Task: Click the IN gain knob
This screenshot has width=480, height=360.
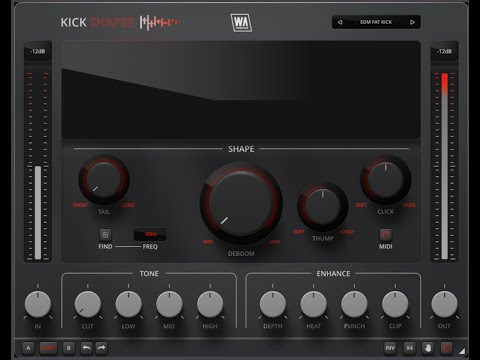Action: click(38, 304)
